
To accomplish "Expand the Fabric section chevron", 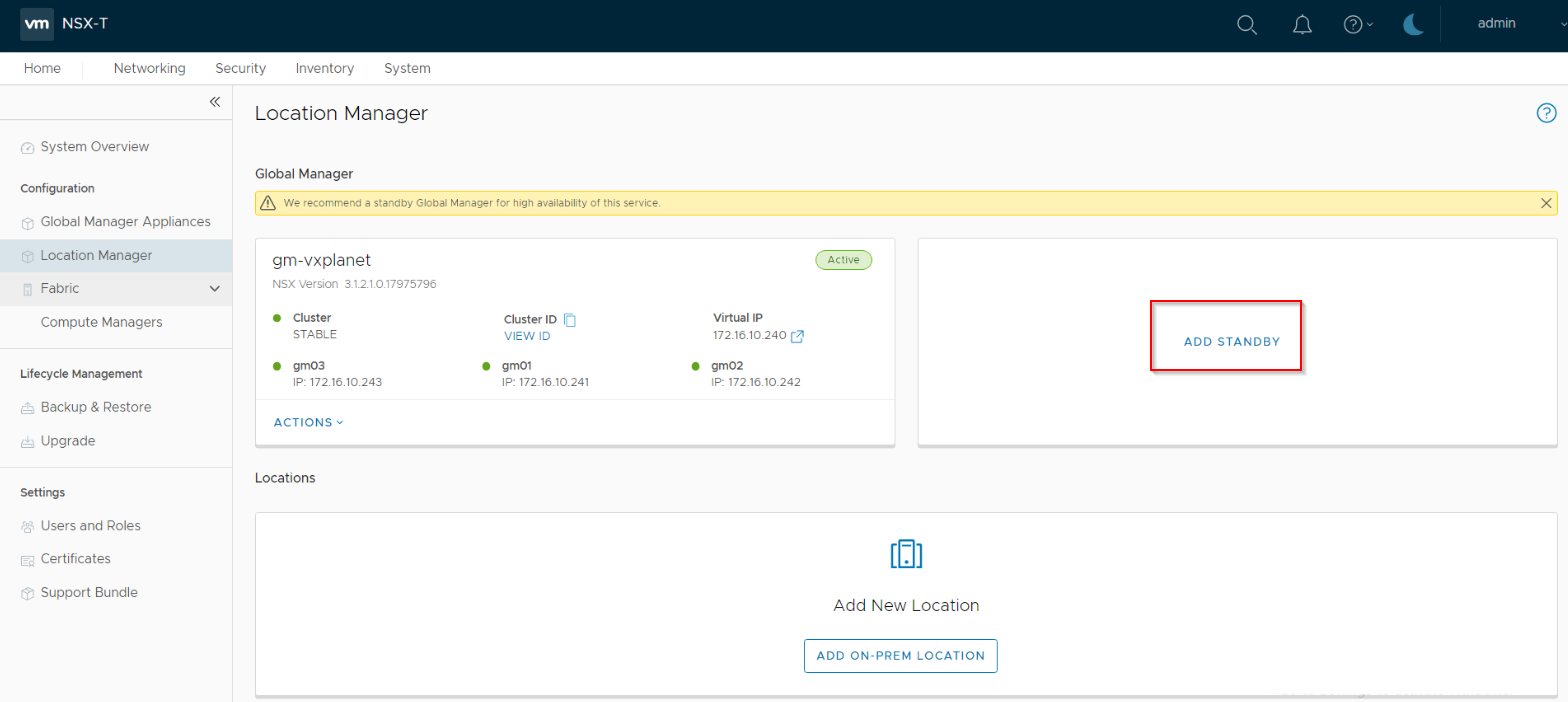I will (214, 289).
